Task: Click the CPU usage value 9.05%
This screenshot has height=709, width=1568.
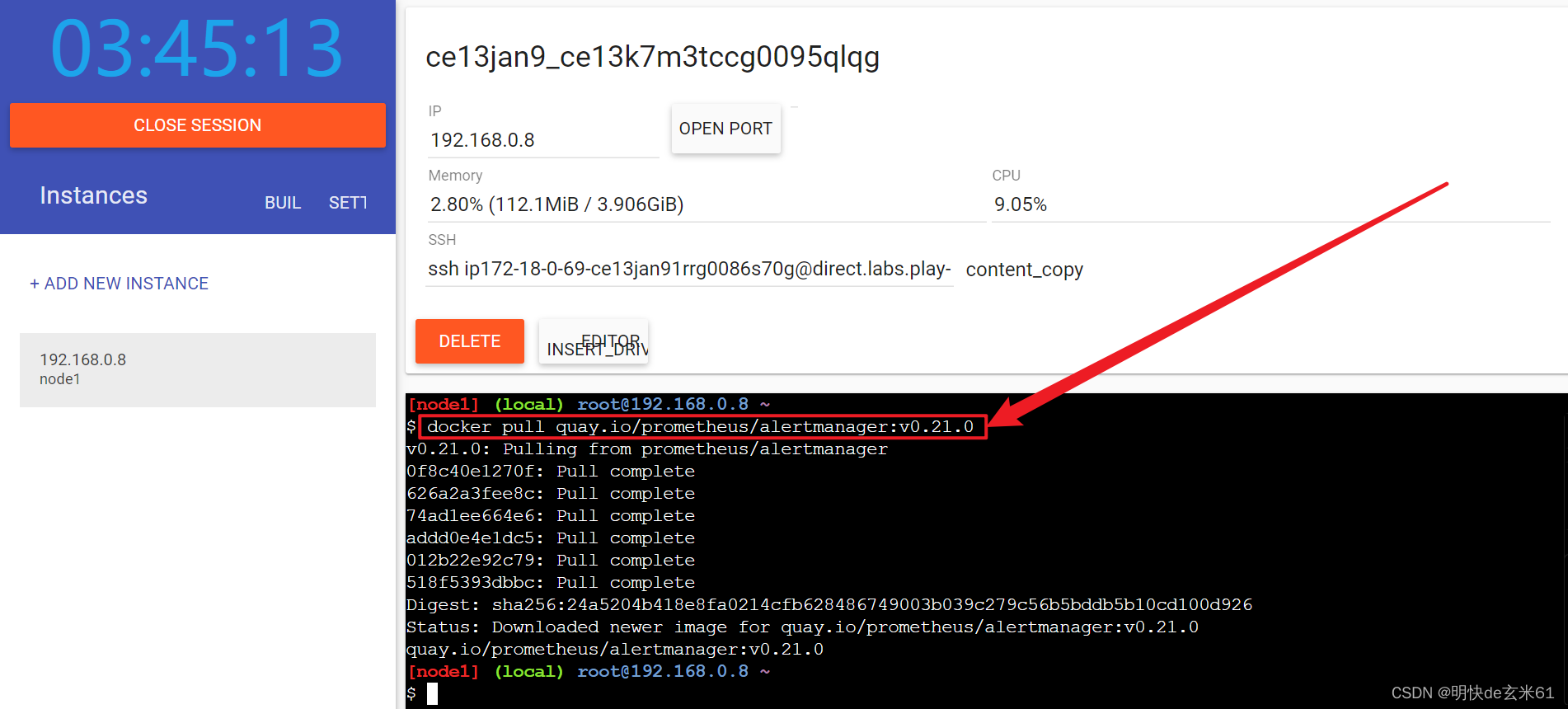Action: coord(1021,204)
